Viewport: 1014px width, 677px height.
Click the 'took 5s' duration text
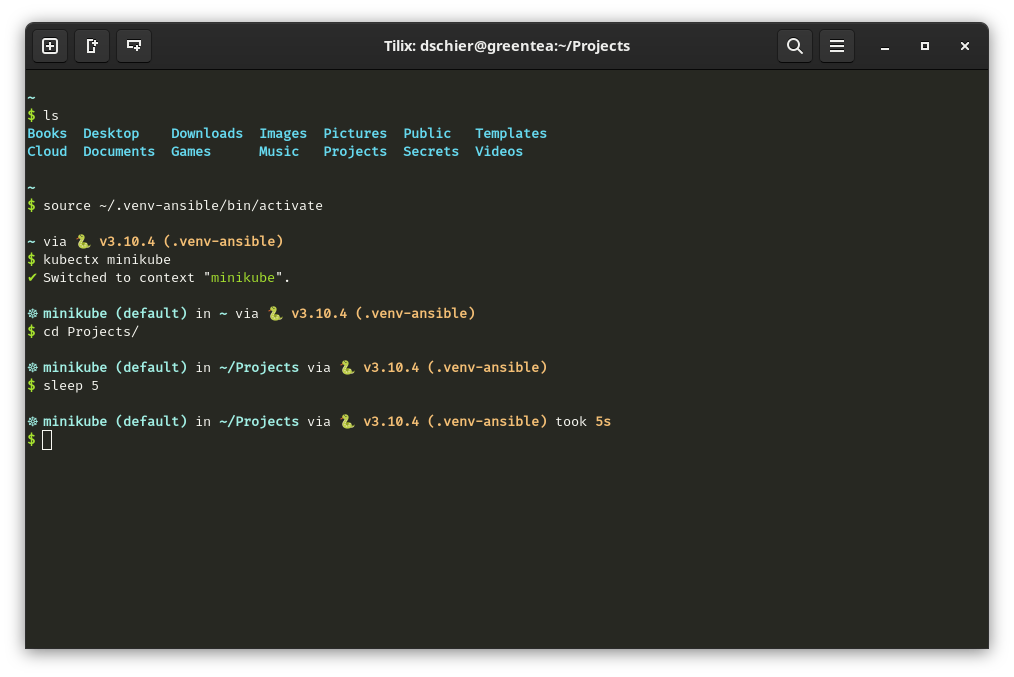pyautogui.click(x=584, y=421)
